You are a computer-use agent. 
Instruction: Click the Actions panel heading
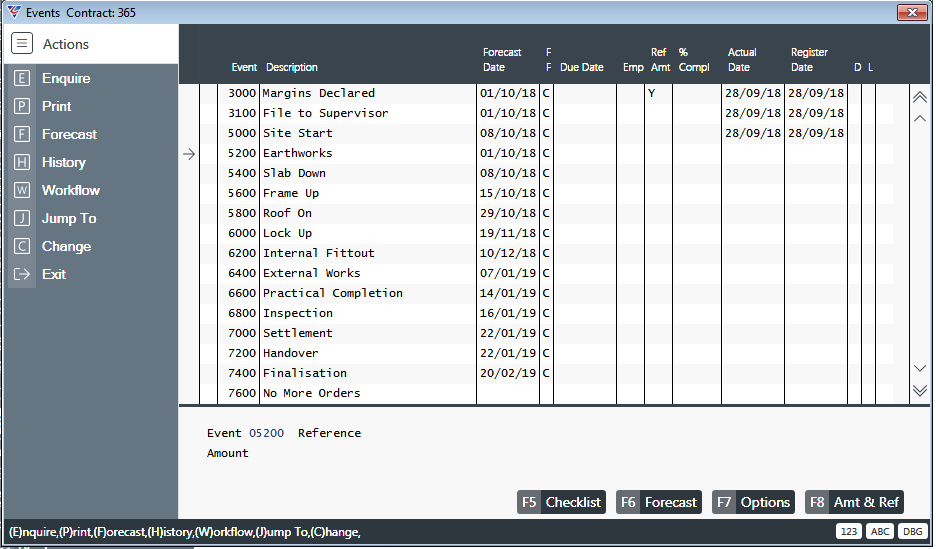click(x=66, y=44)
